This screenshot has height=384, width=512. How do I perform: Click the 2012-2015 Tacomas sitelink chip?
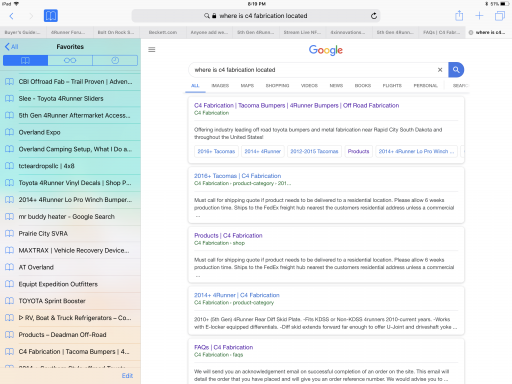coord(314,151)
